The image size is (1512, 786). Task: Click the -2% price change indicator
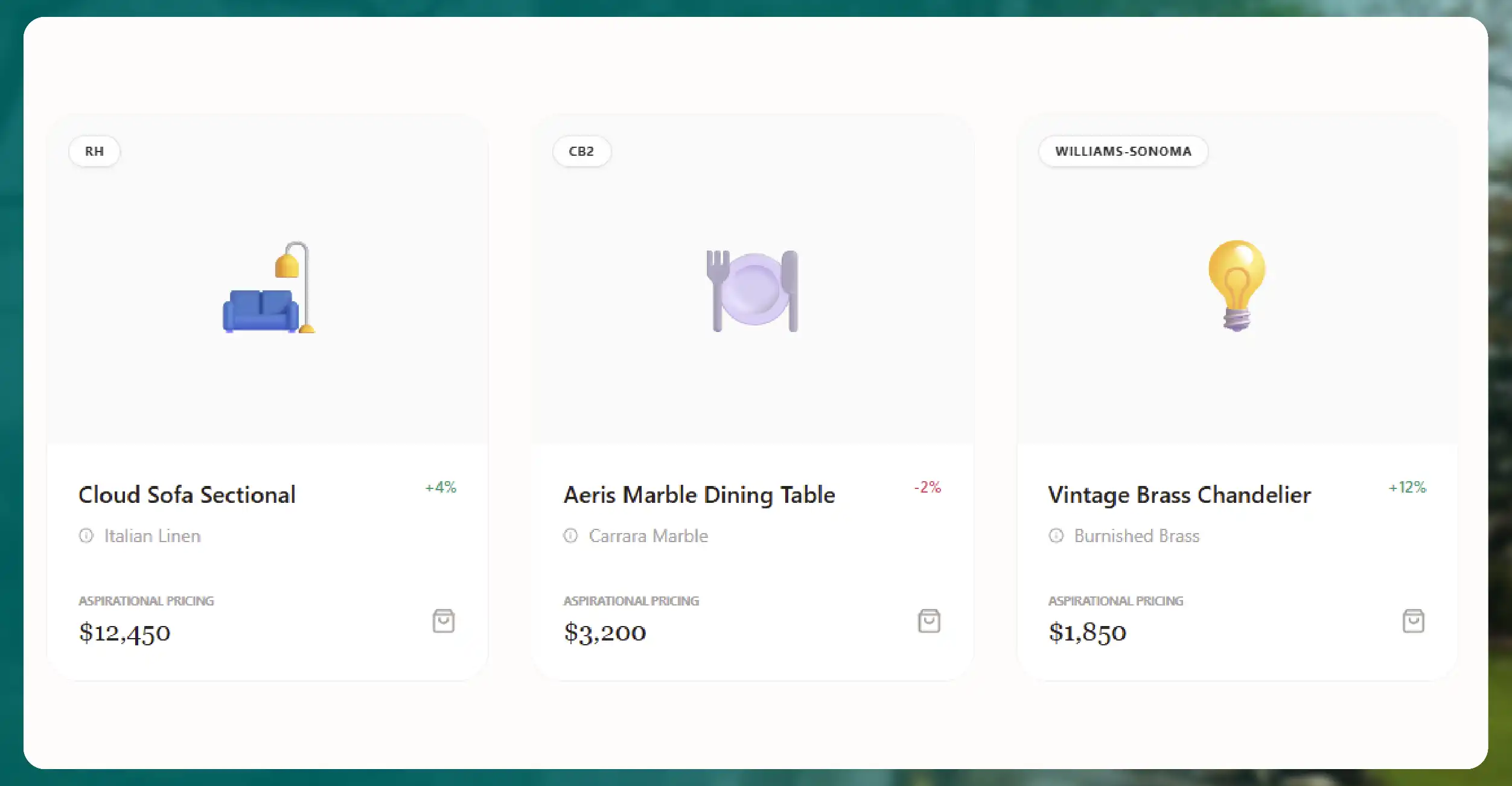click(x=927, y=488)
